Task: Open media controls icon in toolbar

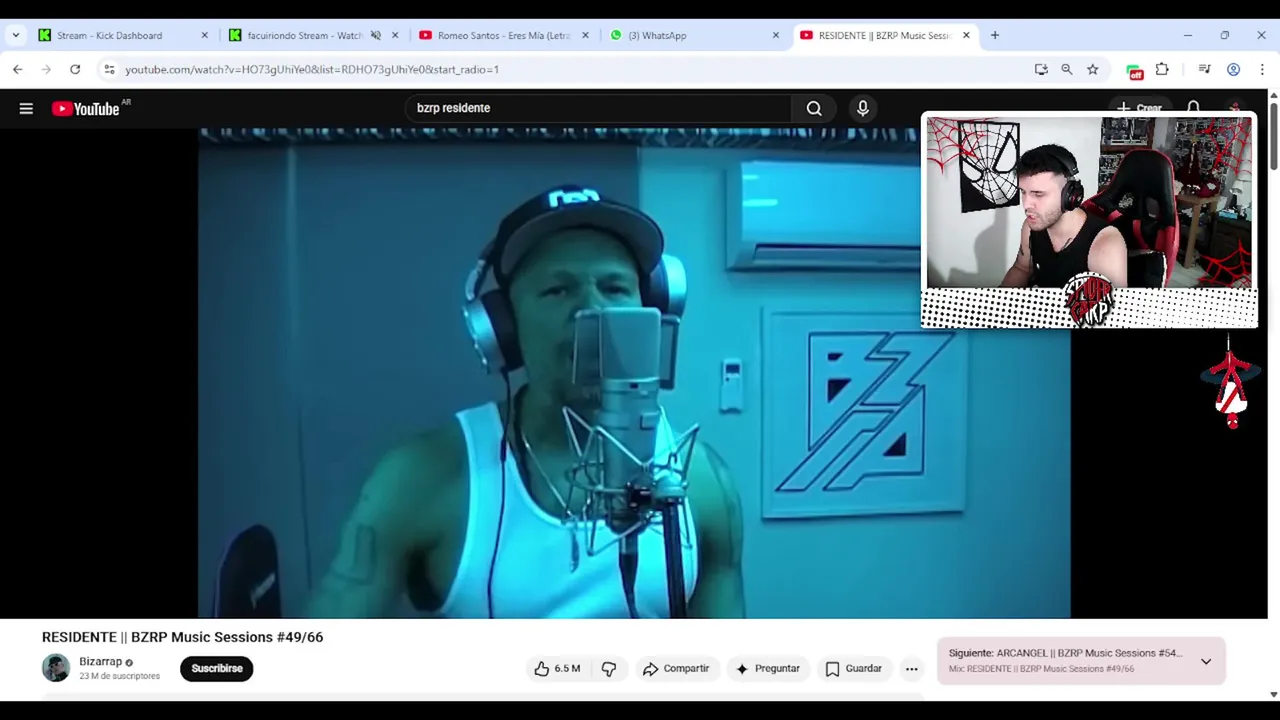Action: click(1205, 69)
